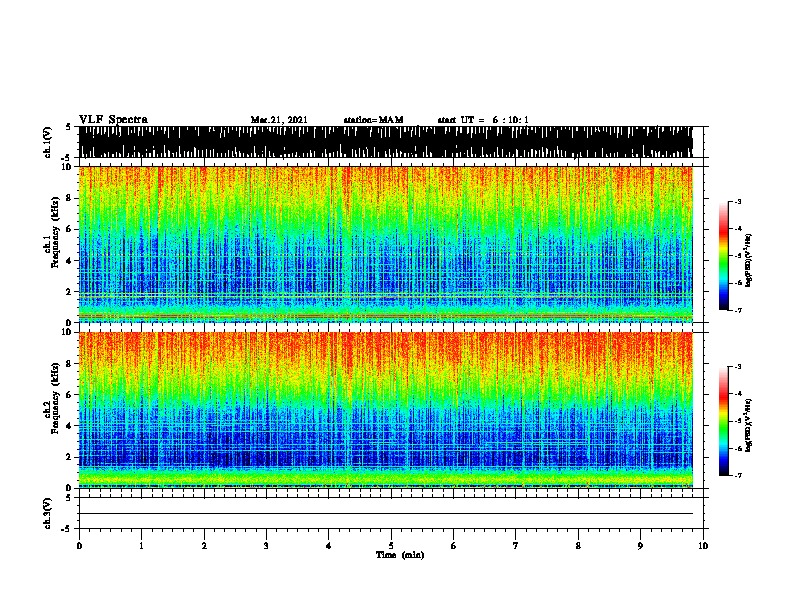Click the "4" kHz tick on ch.2 frequency axis

point(70,426)
